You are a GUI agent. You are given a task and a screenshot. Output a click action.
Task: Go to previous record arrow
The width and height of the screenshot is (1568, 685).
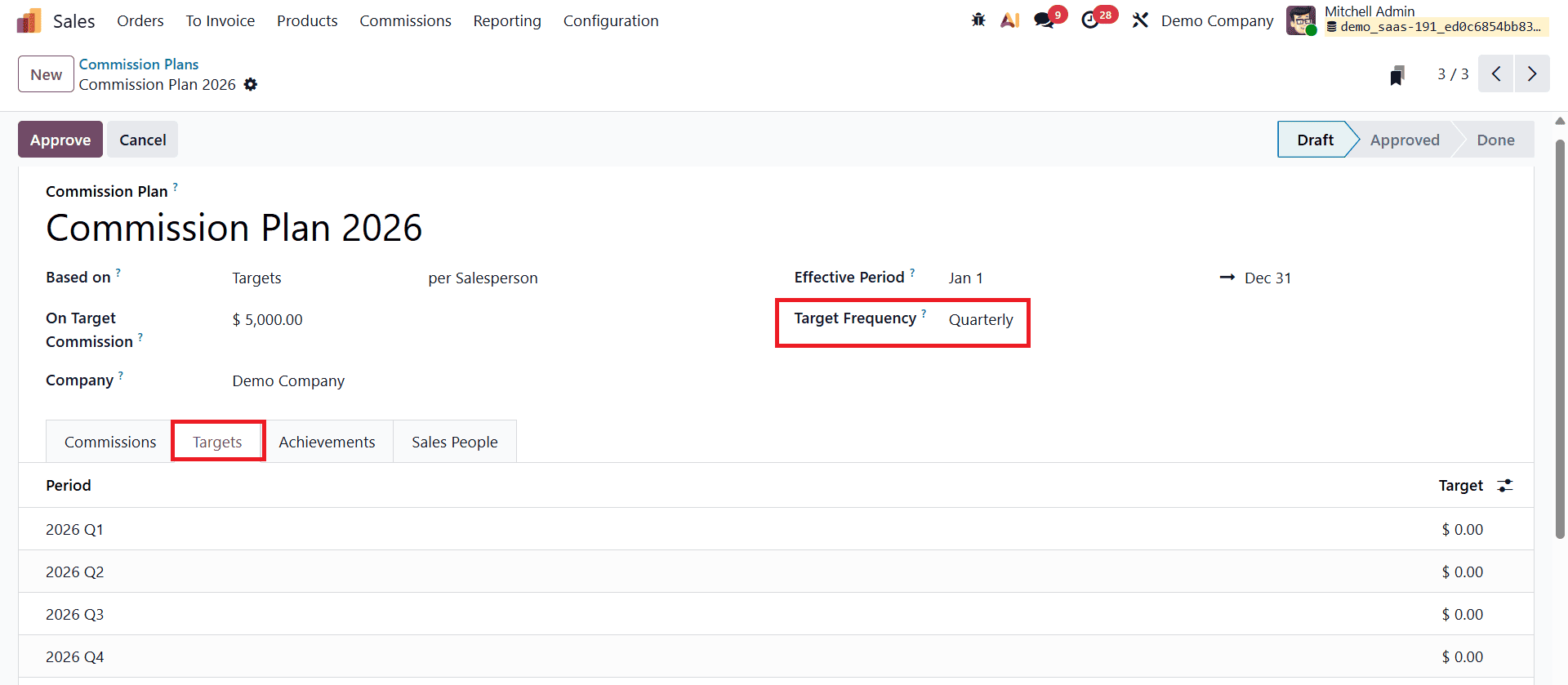coord(1496,74)
